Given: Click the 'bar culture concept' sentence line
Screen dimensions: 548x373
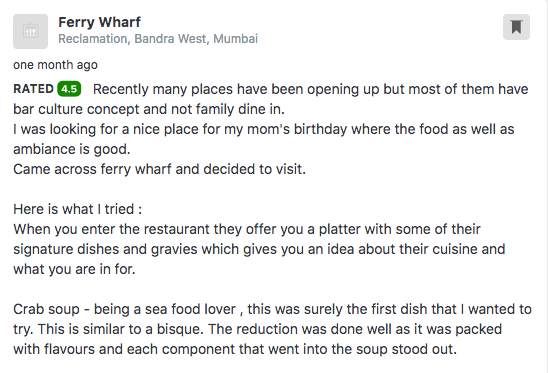Looking at the screenshot, I should click(x=149, y=109).
